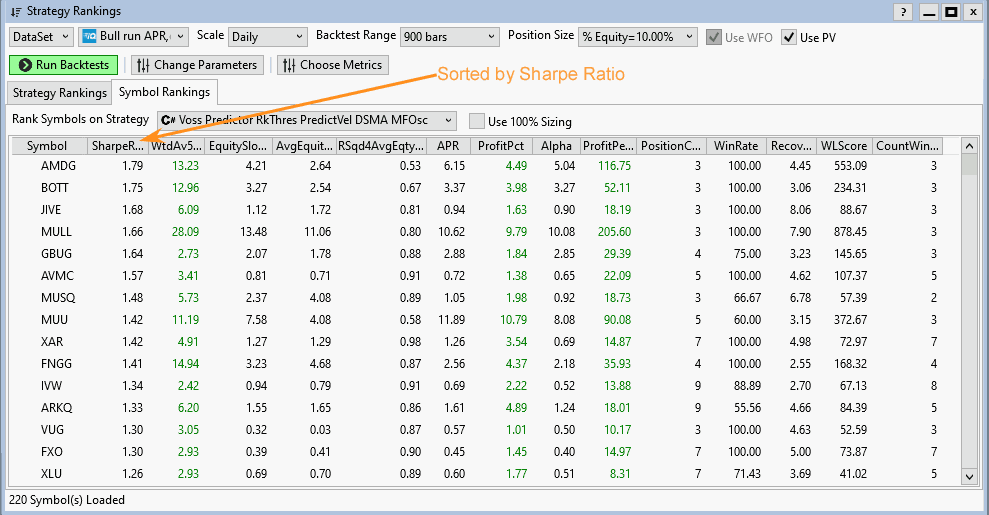The height and width of the screenshot is (515, 989).
Task: Click the C# icon in strategy selector
Action: point(168,121)
